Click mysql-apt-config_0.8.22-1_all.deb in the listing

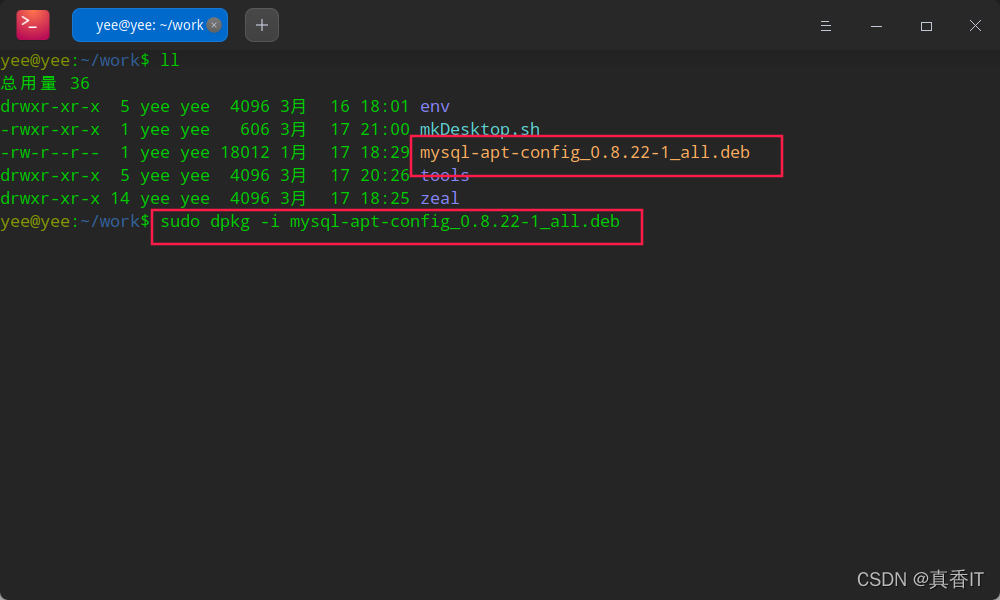pyautogui.click(x=585, y=152)
